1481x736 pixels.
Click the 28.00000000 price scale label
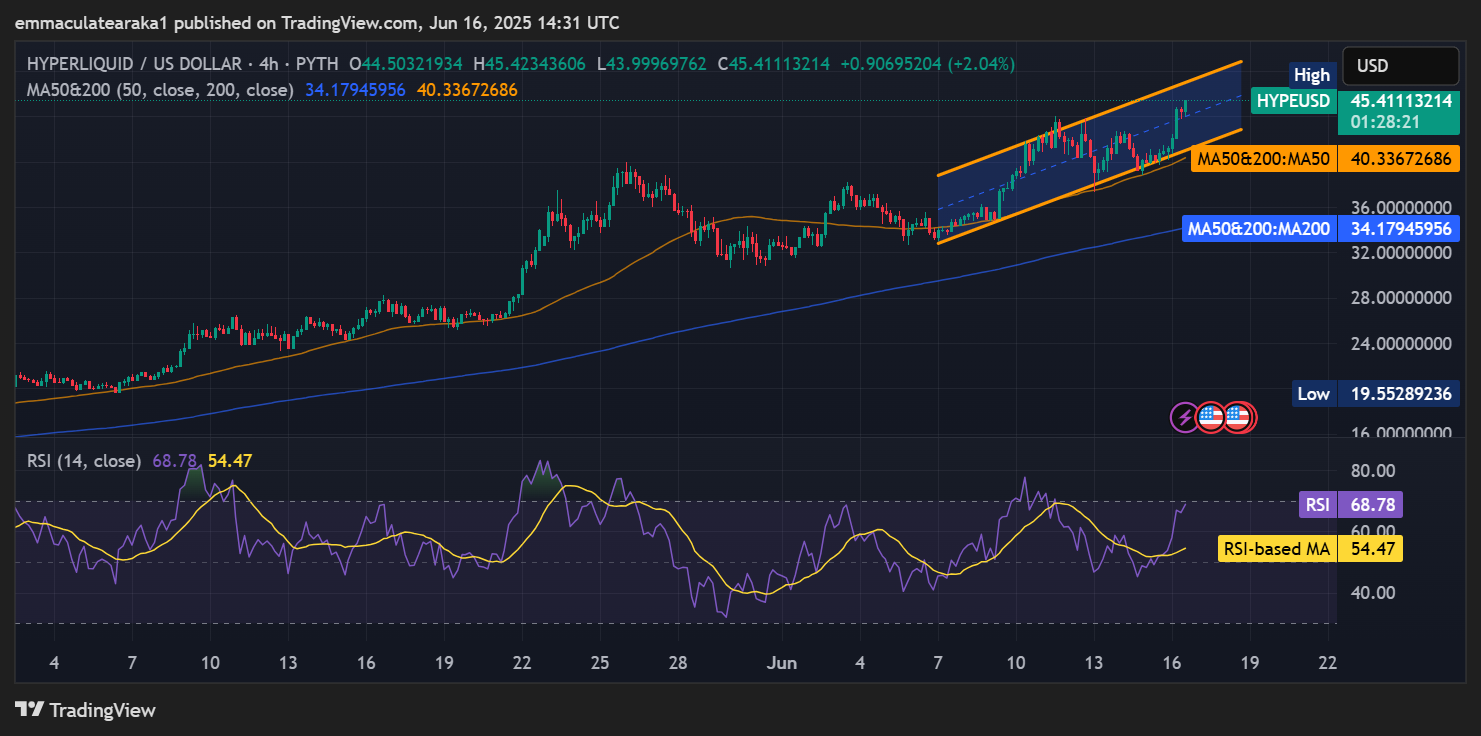tap(1400, 298)
